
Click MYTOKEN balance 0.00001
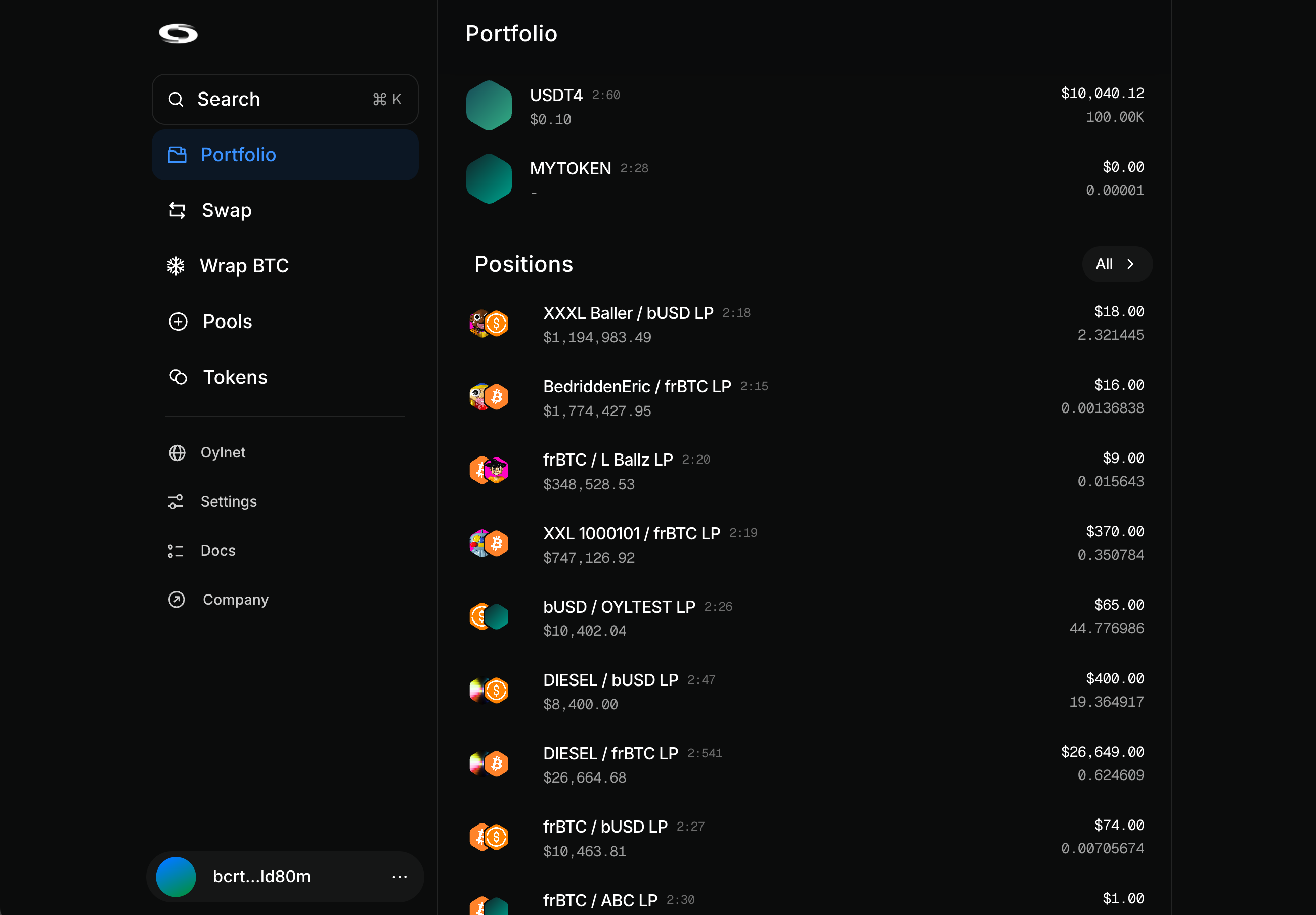[1115, 190]
